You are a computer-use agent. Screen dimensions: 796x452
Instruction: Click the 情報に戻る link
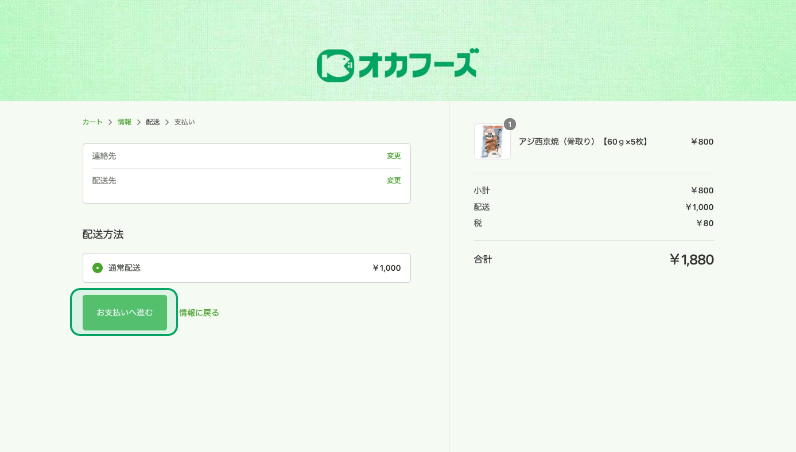(x=199, y=313)
